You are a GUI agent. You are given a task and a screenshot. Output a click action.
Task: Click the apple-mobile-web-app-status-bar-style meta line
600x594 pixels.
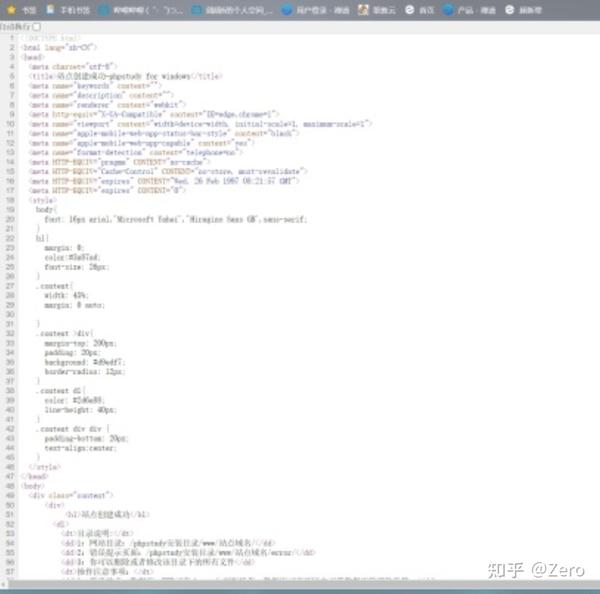point(164,133)
